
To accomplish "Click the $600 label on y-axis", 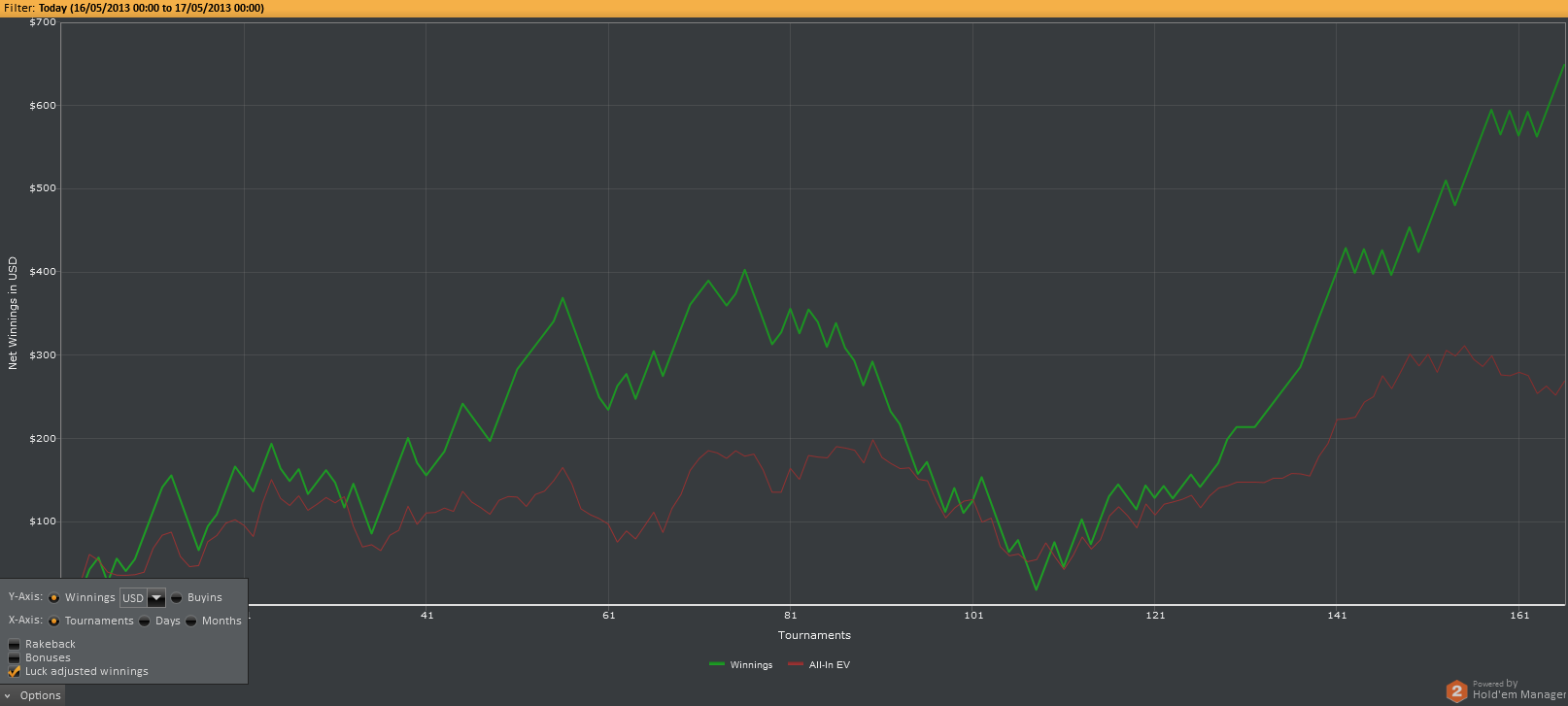I will (x=44, y=106).
